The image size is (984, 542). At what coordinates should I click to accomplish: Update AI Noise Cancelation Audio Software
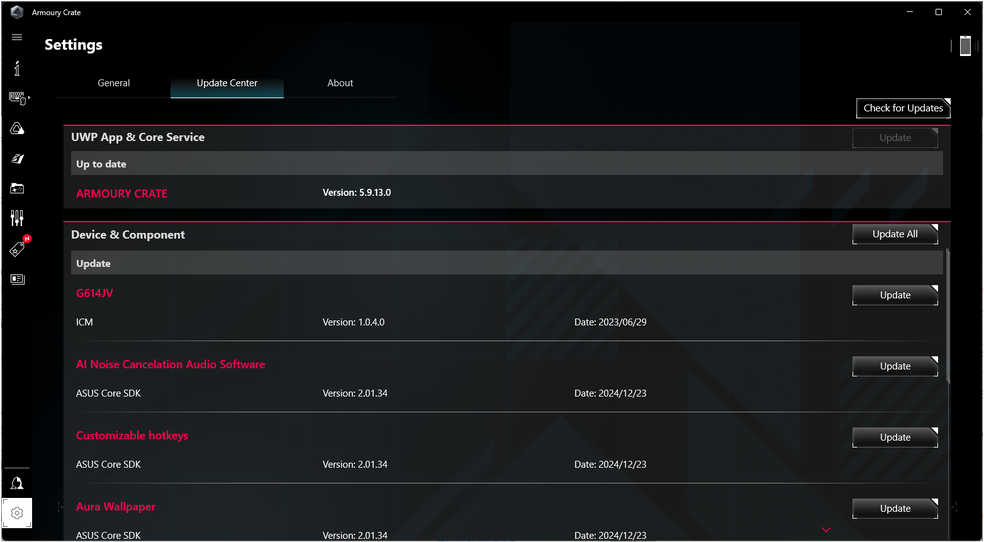[895, 366]
